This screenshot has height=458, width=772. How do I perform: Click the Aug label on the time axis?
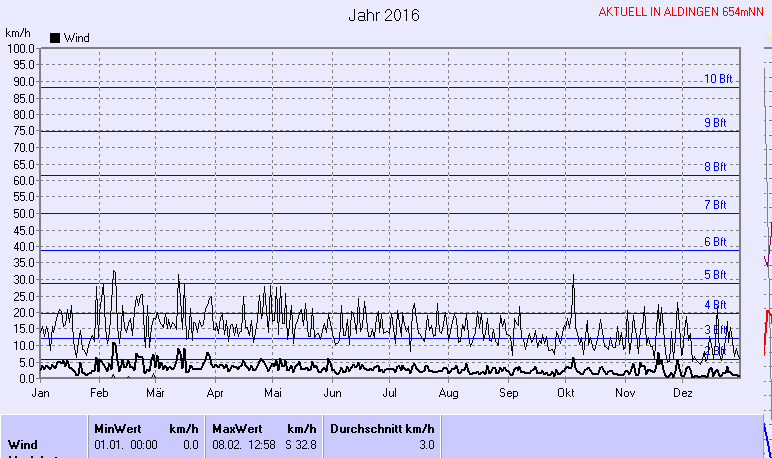[x=449, y=394]
